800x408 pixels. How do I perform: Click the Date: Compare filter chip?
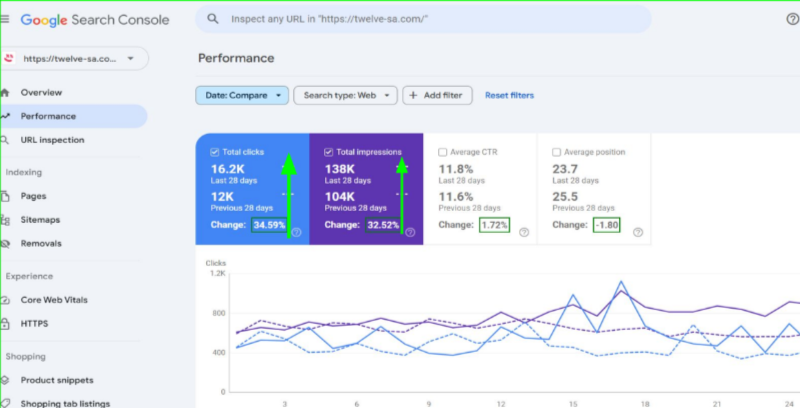(242, 95)
